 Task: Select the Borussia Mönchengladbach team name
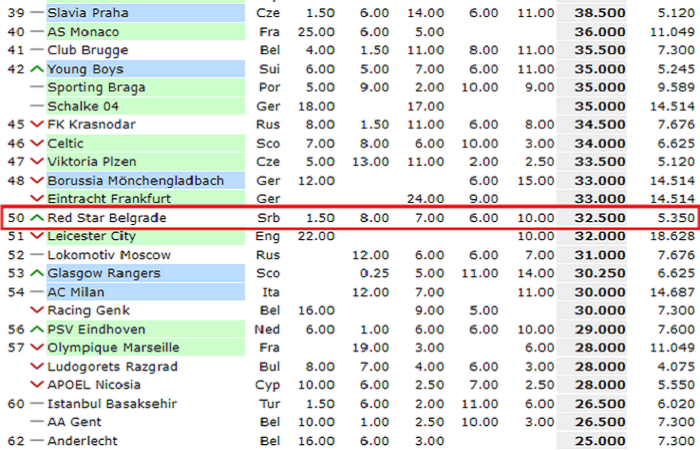click(136, 181)
